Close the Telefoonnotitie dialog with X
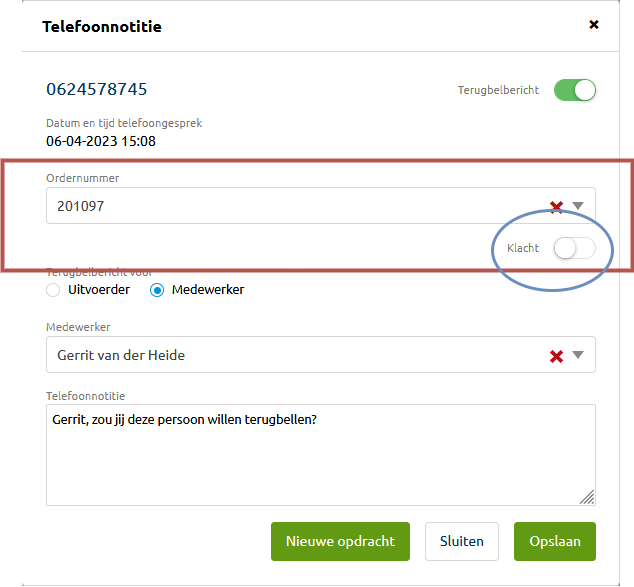Image resolution: width=634 pixels, height=587 pixels. click(x=594, y=25)
